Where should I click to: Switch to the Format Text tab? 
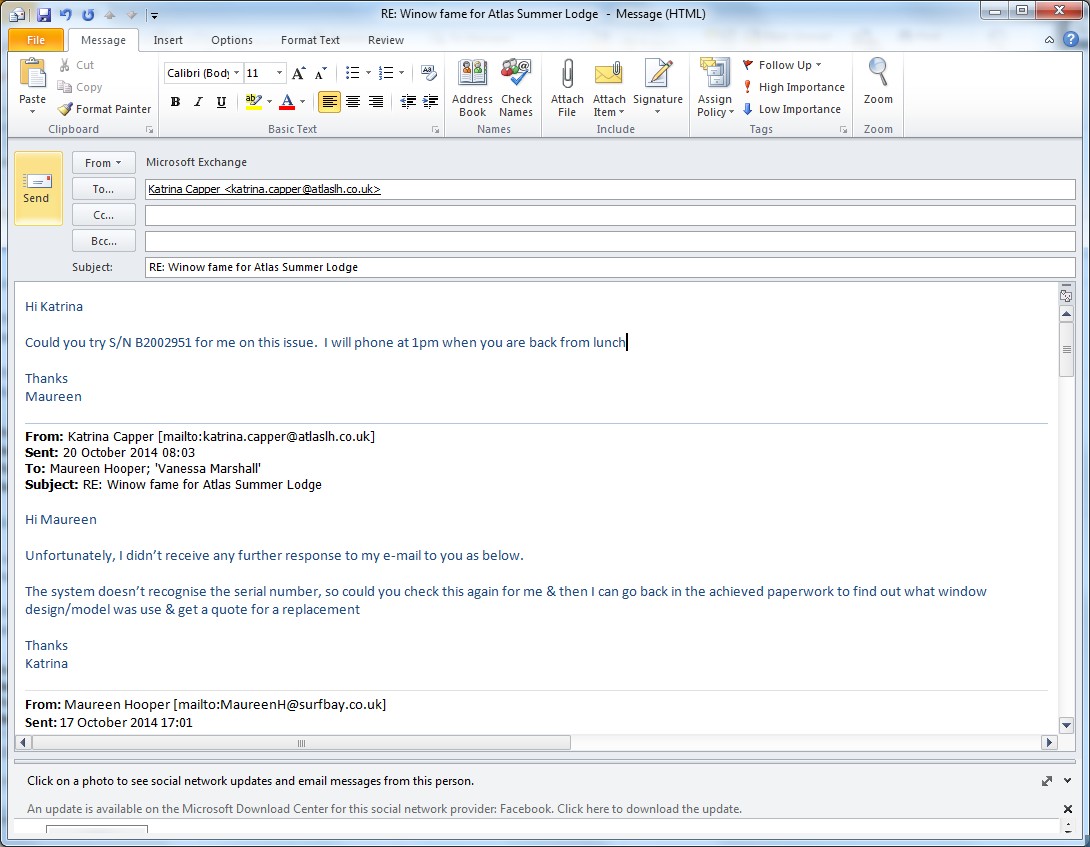[x=310, y=40]
